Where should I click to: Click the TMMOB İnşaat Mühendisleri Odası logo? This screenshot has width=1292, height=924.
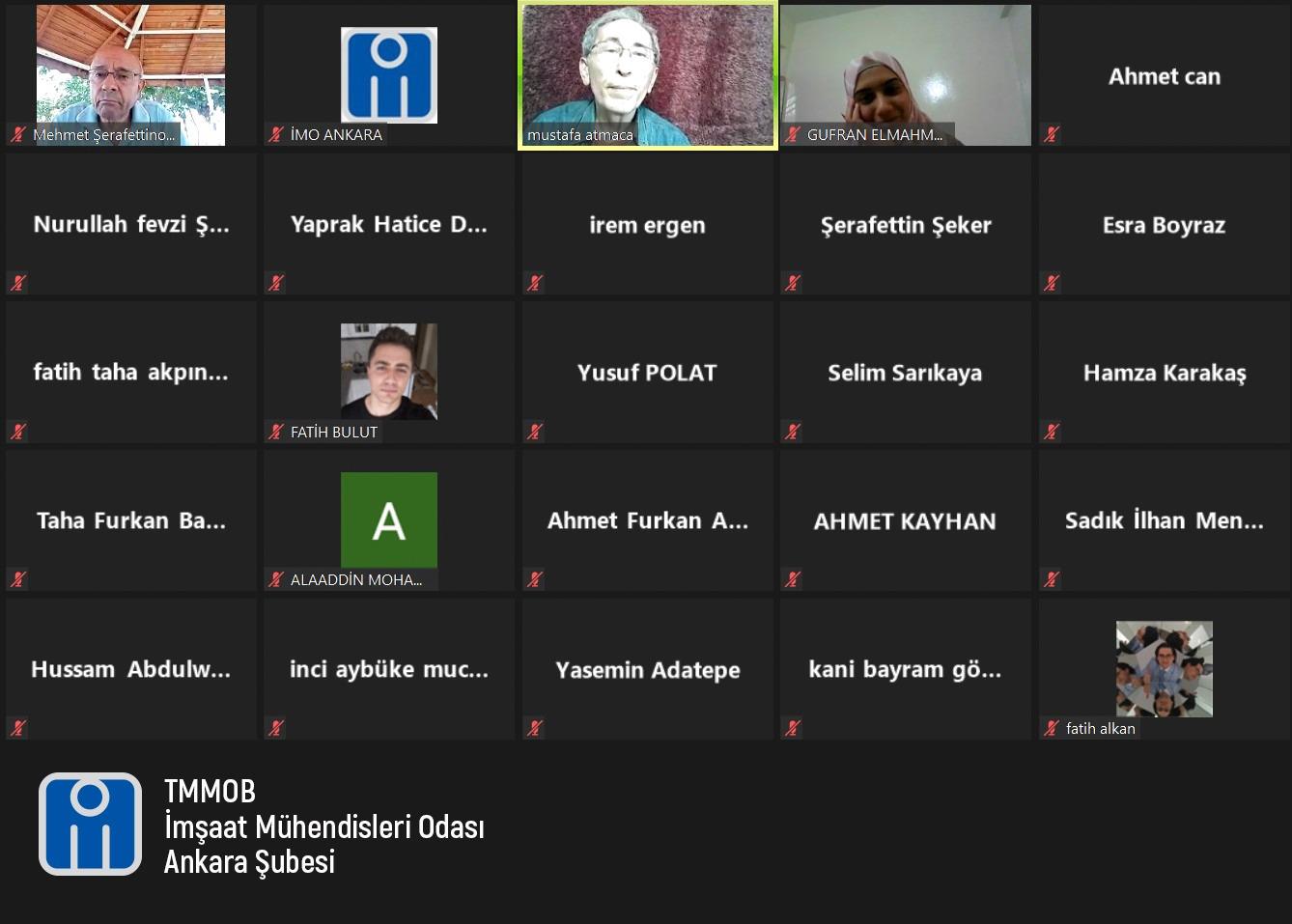pos(90,824)
